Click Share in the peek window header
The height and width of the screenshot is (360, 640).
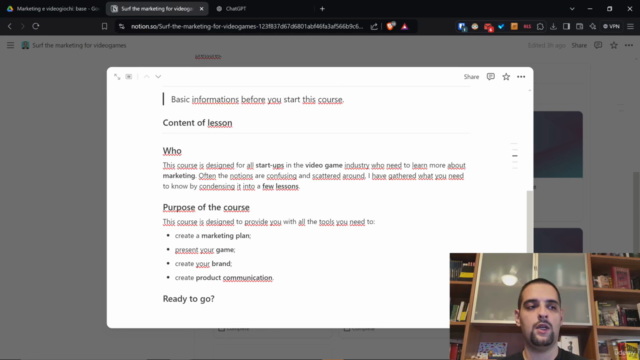click(x=471, y=77)
